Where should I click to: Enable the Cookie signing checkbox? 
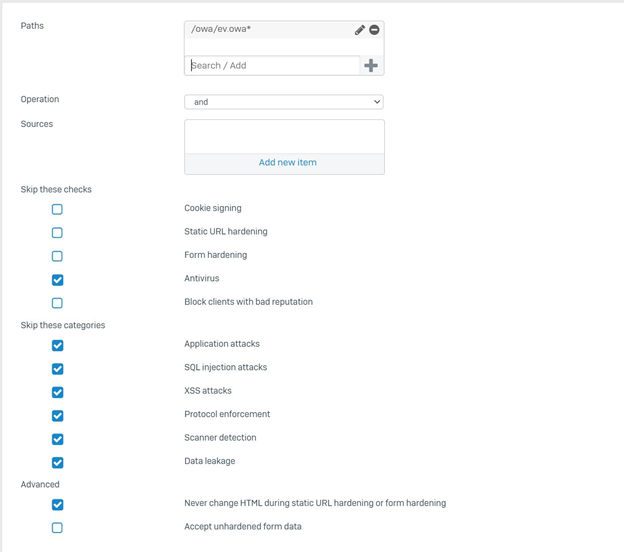(x=57, y=209)
